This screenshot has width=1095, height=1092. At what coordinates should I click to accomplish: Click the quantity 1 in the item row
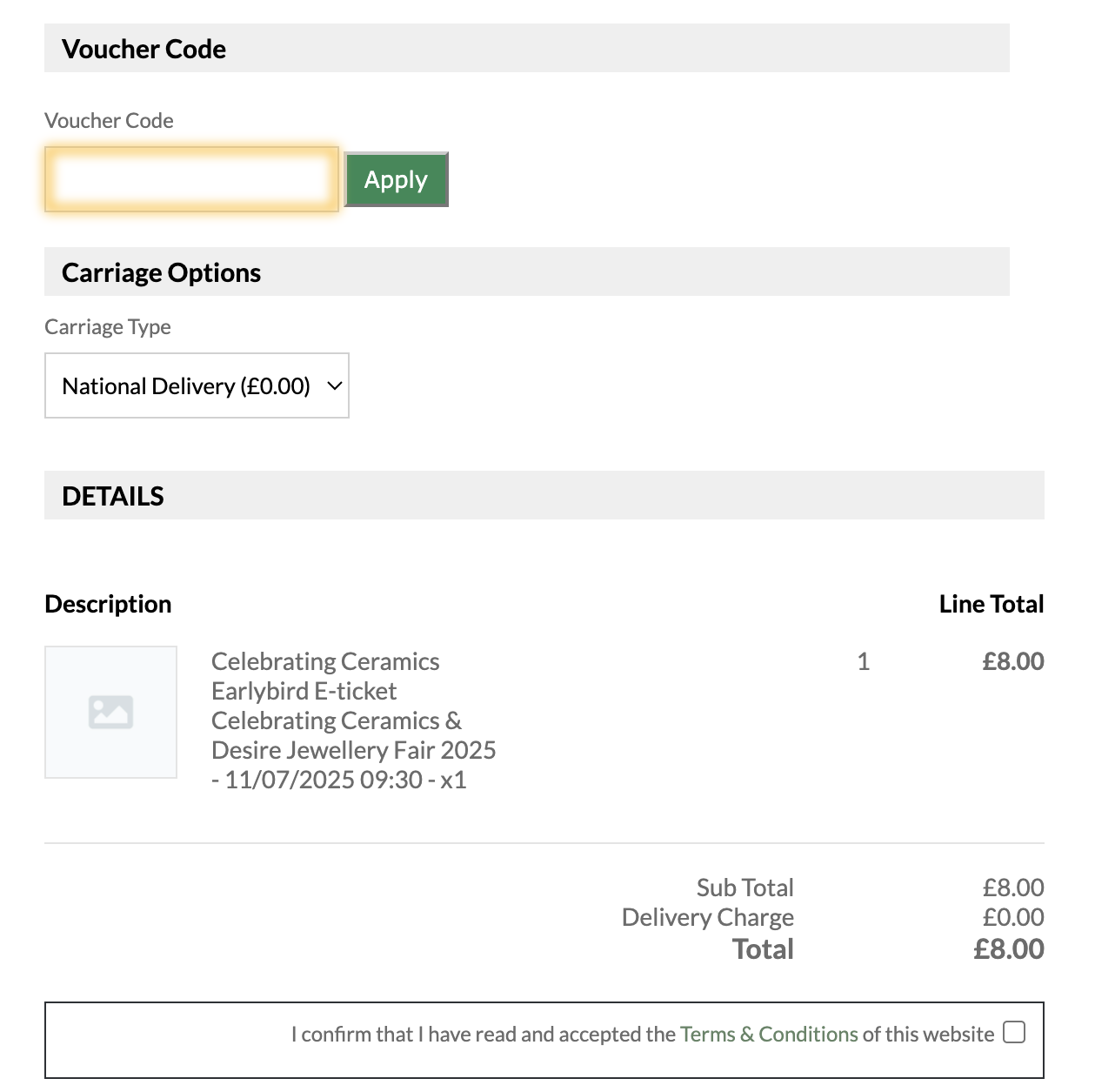(864, 661)
